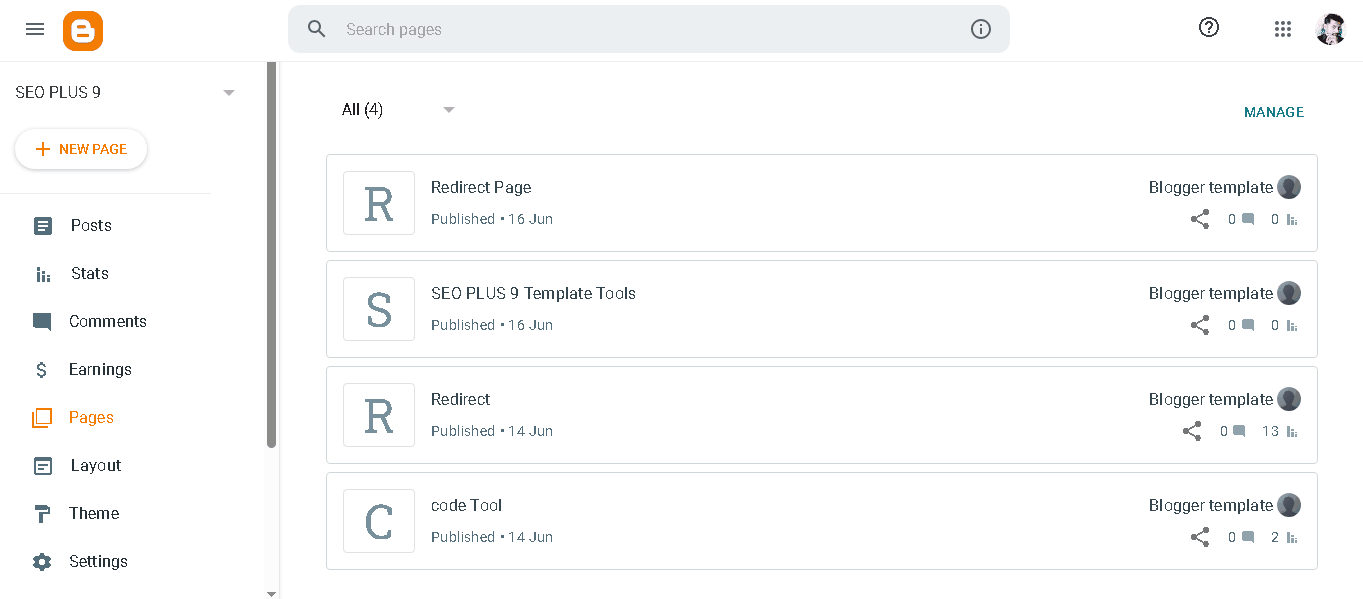View comments icon for code Tool page

coord(1248,537)
